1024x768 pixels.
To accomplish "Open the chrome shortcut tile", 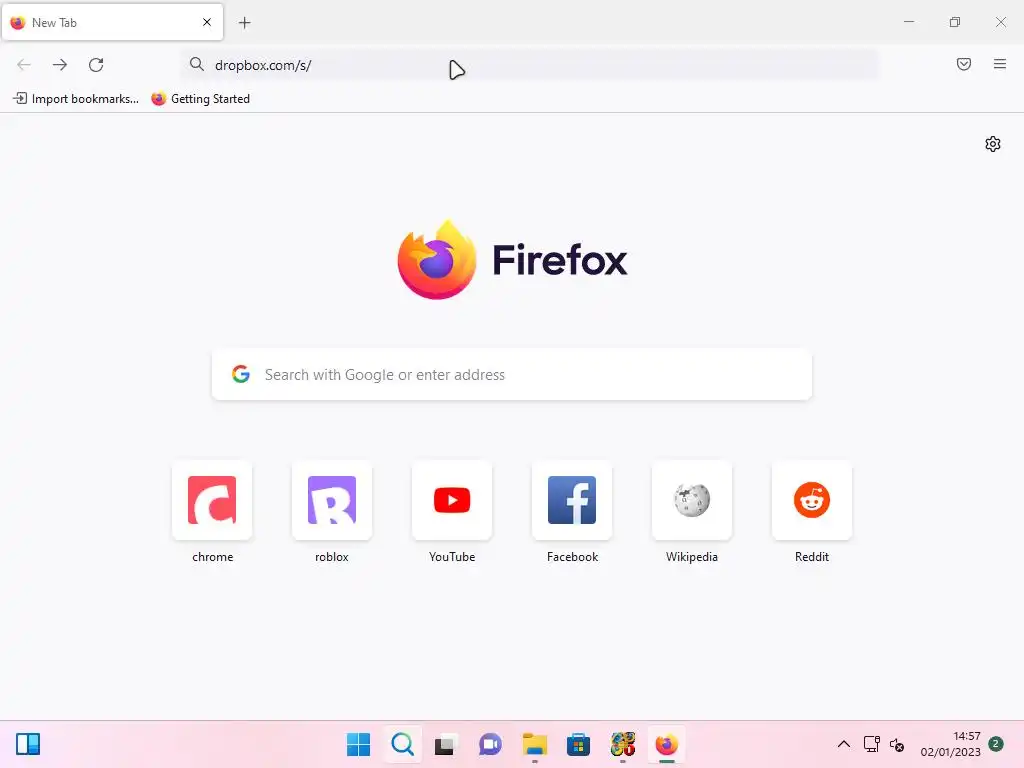I will (212, 500).
